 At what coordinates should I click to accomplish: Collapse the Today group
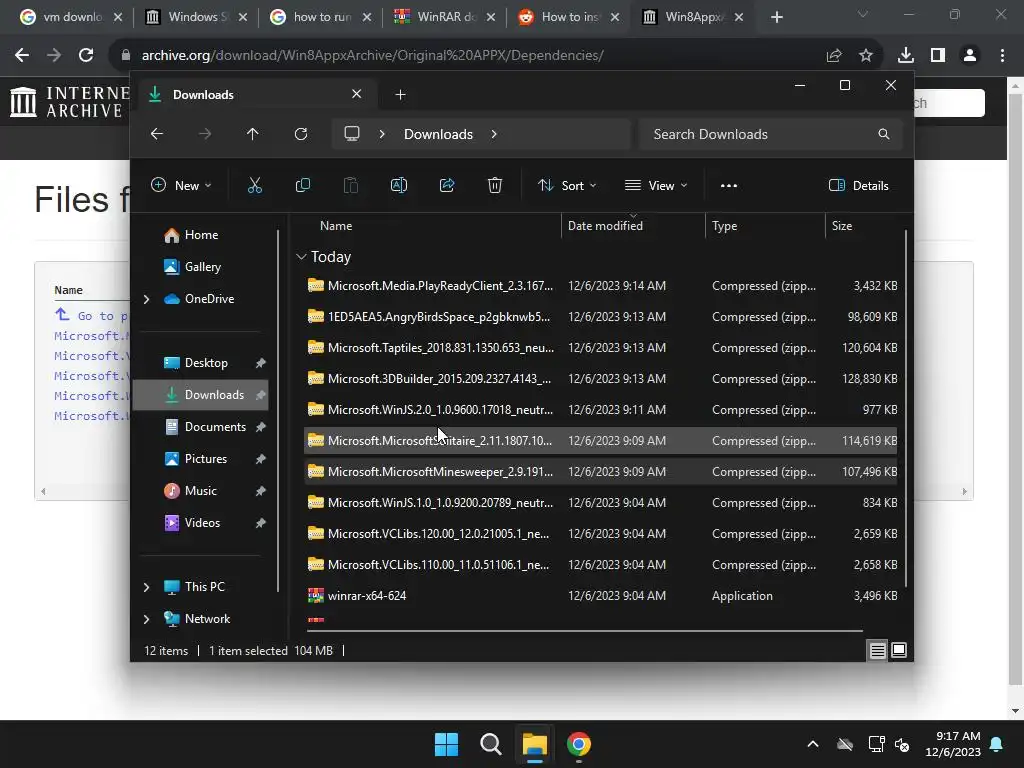click(301, 257)
